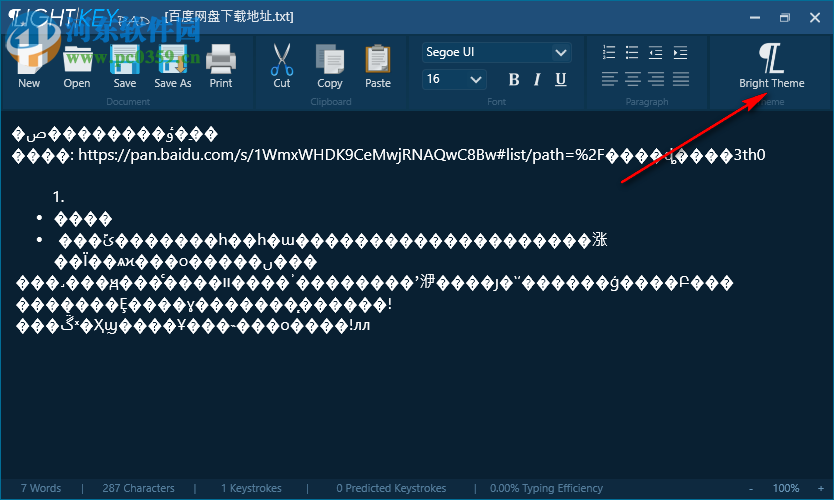
Task: Switch to Bright Theme
Action: click(771, 66)
